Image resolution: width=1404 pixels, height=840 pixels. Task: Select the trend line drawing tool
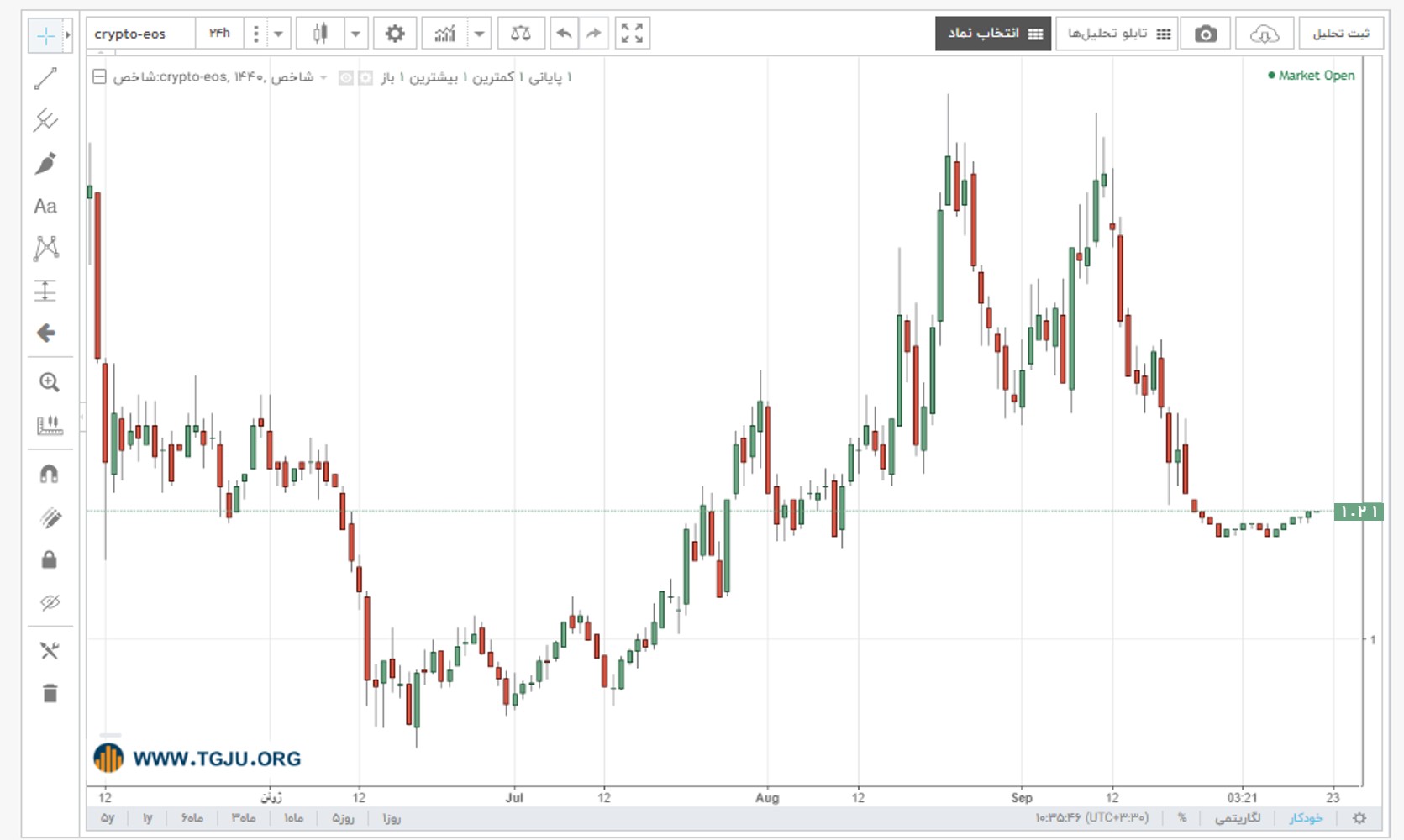[x=46, y=79]
